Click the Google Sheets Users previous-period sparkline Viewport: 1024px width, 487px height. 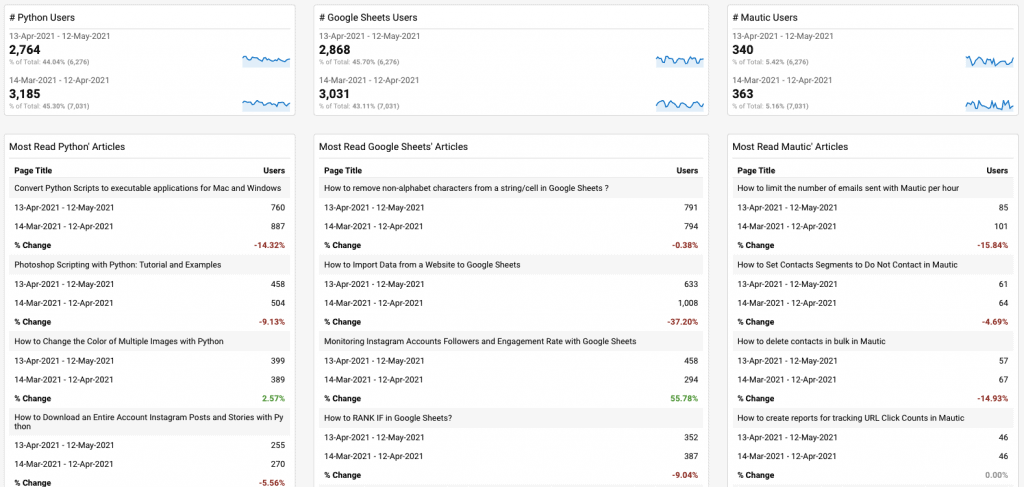[680, 104]
